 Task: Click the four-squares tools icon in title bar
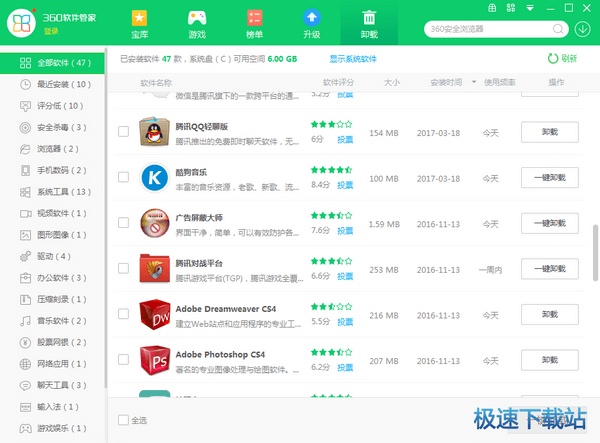point(510,8)
